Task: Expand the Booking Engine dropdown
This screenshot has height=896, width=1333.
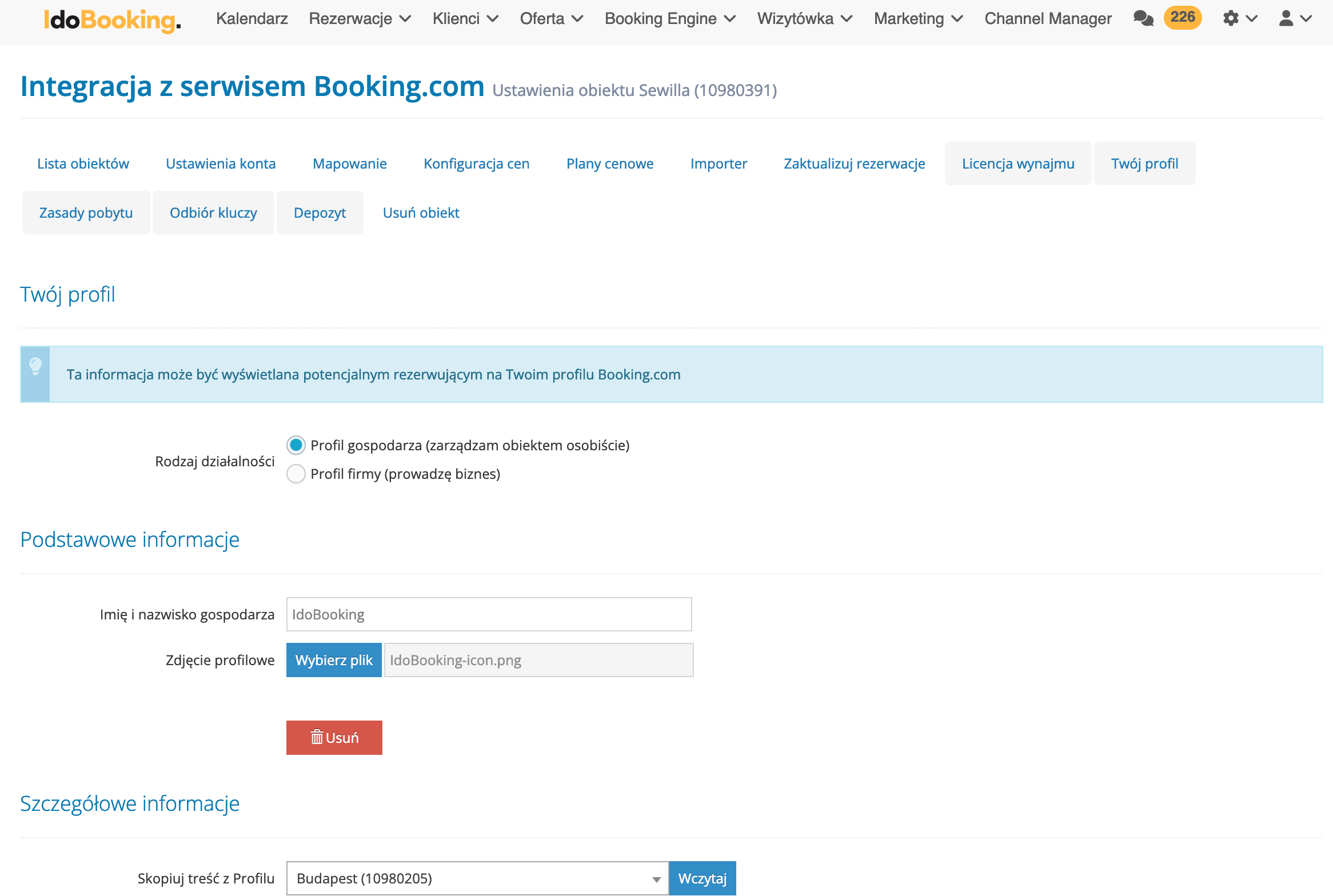Action: pos(670,18)
